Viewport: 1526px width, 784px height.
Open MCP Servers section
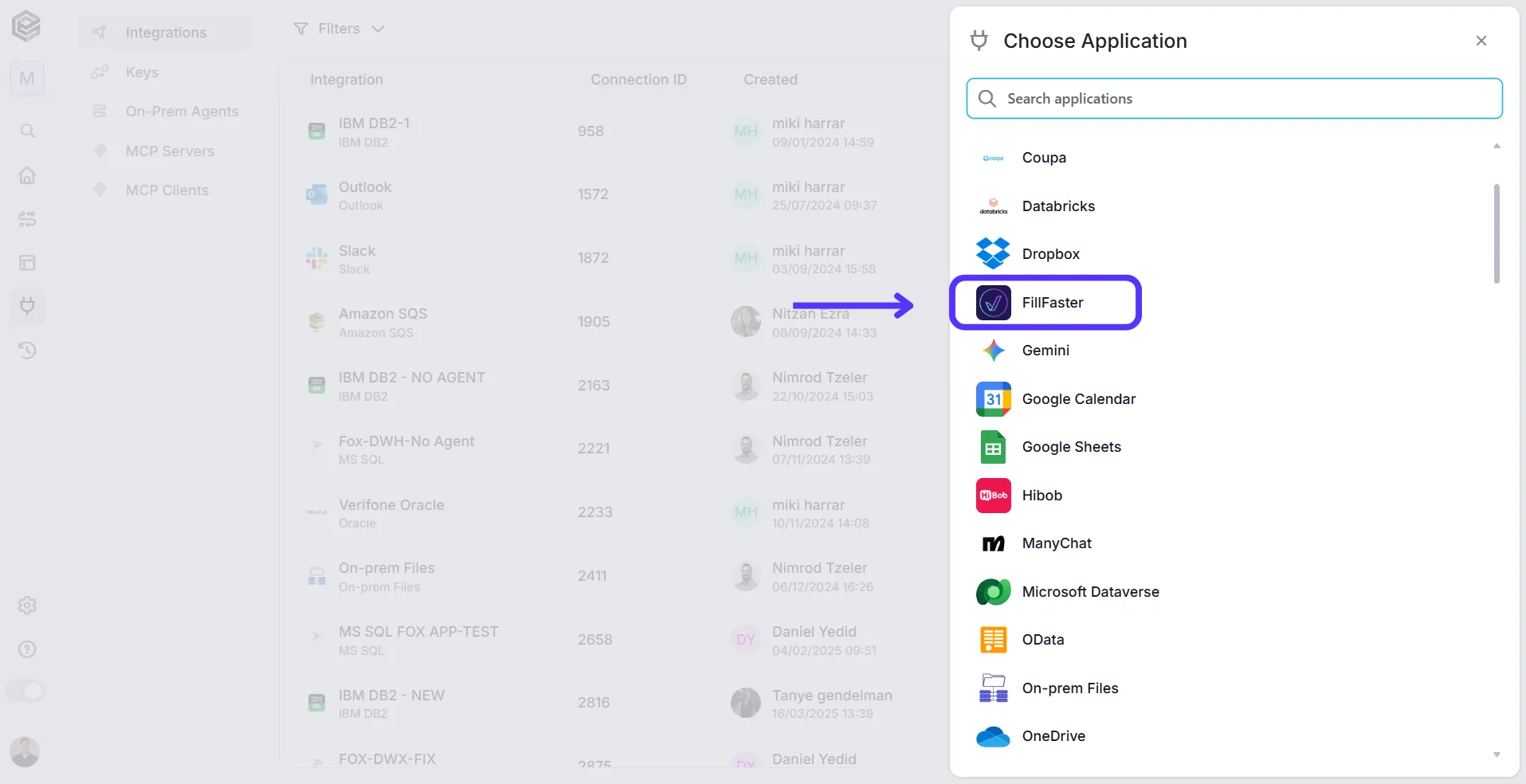[170, 151]
